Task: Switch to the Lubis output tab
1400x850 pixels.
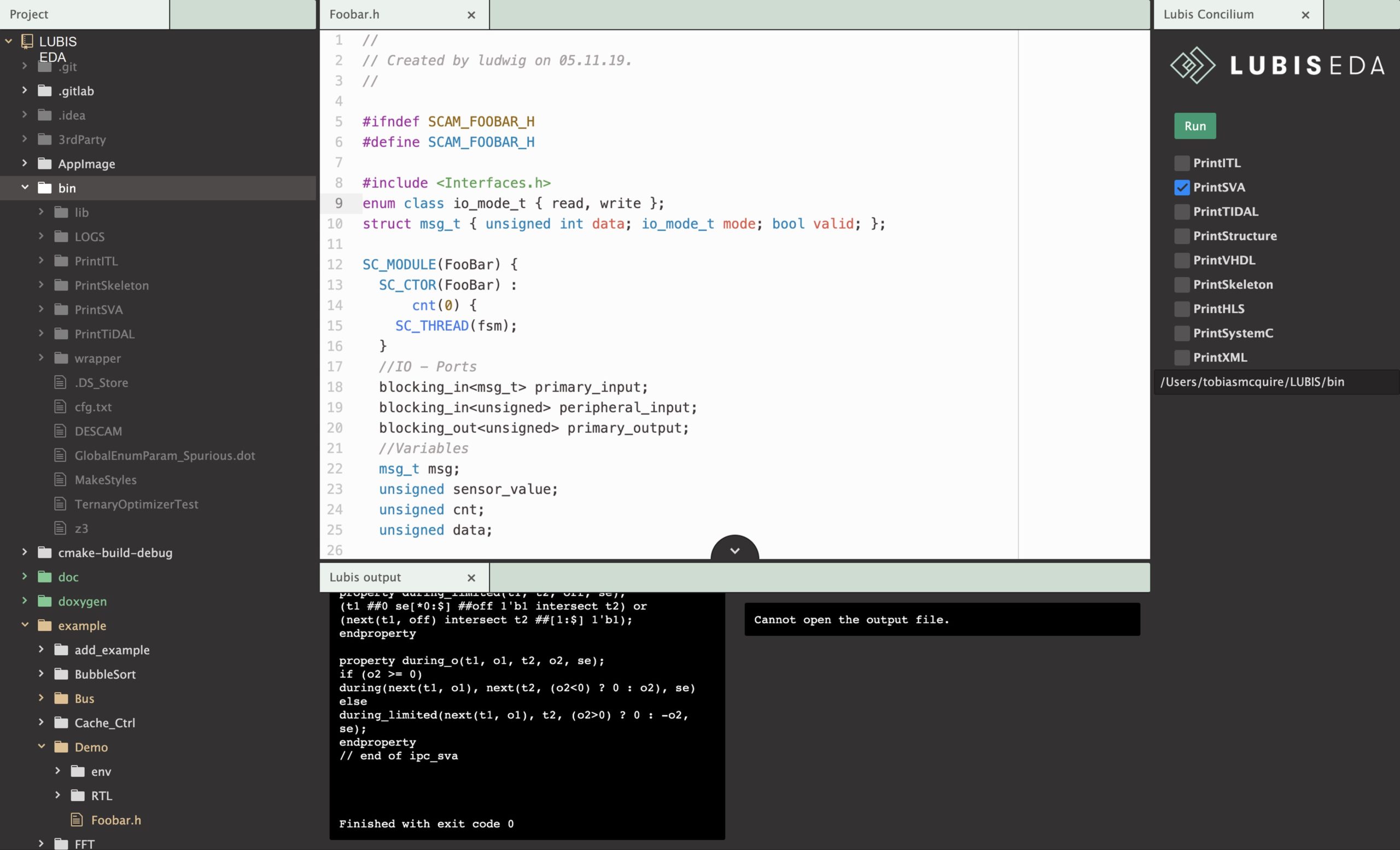Action: (x=365, y=577)
